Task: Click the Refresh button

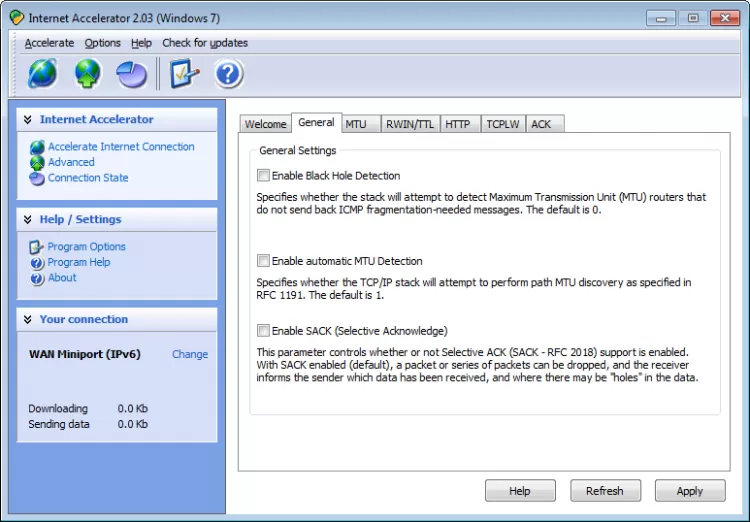Action: (x=605, y=490)
